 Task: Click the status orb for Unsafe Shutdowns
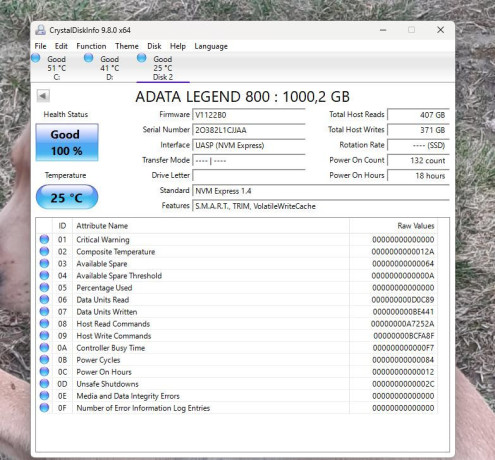coord(44,383)
